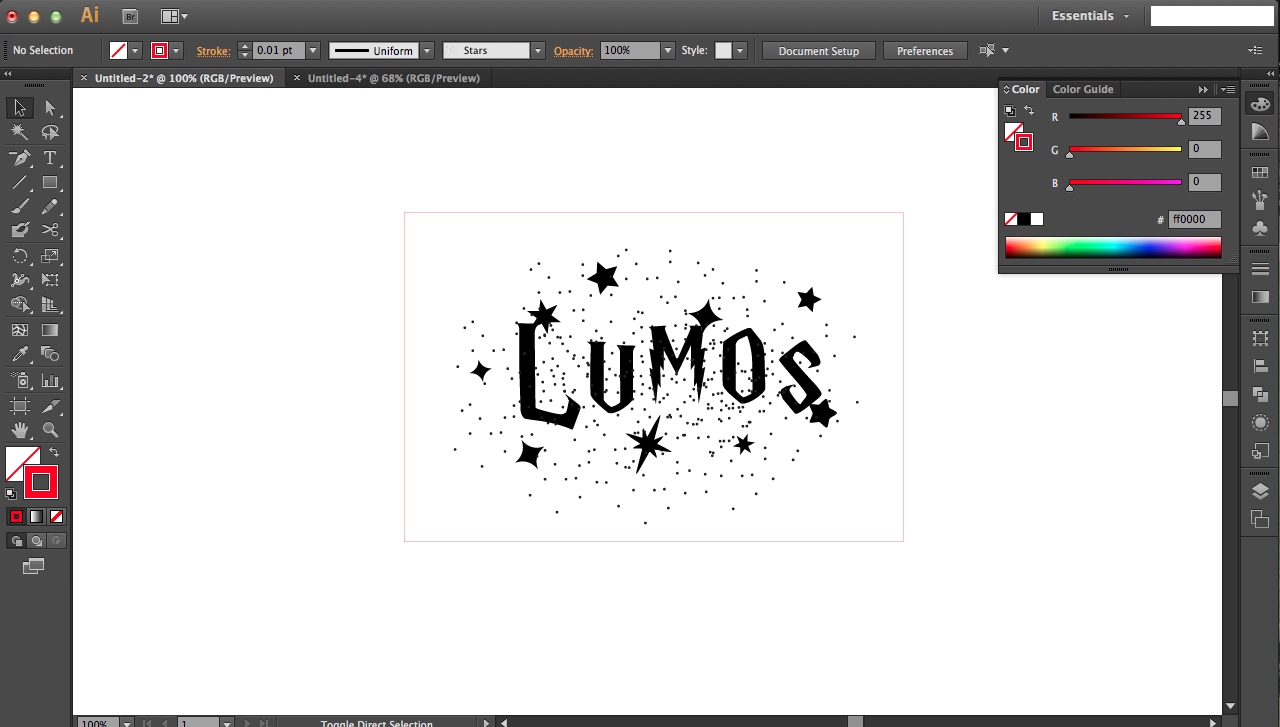Set paint mode to None
1280x727 pixels.
pyautogui.click(x=57, y=516)
